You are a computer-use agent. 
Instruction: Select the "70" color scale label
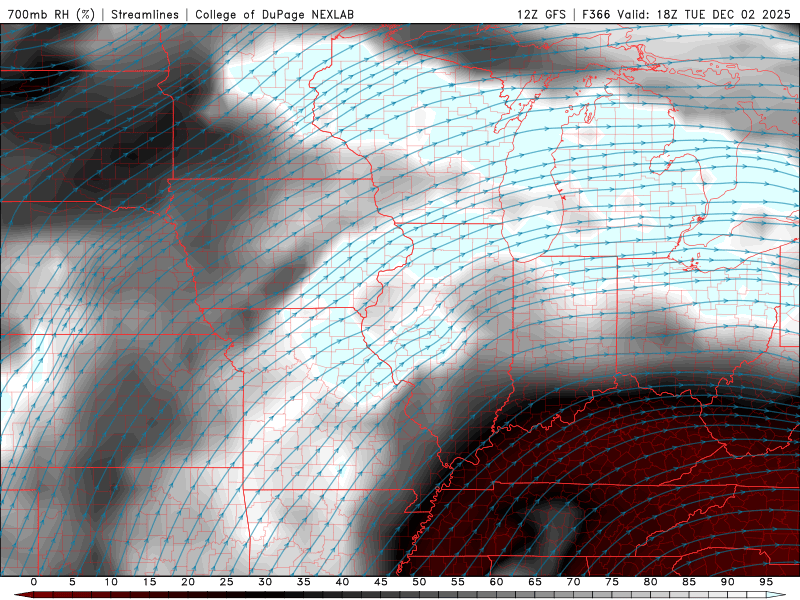573,582
